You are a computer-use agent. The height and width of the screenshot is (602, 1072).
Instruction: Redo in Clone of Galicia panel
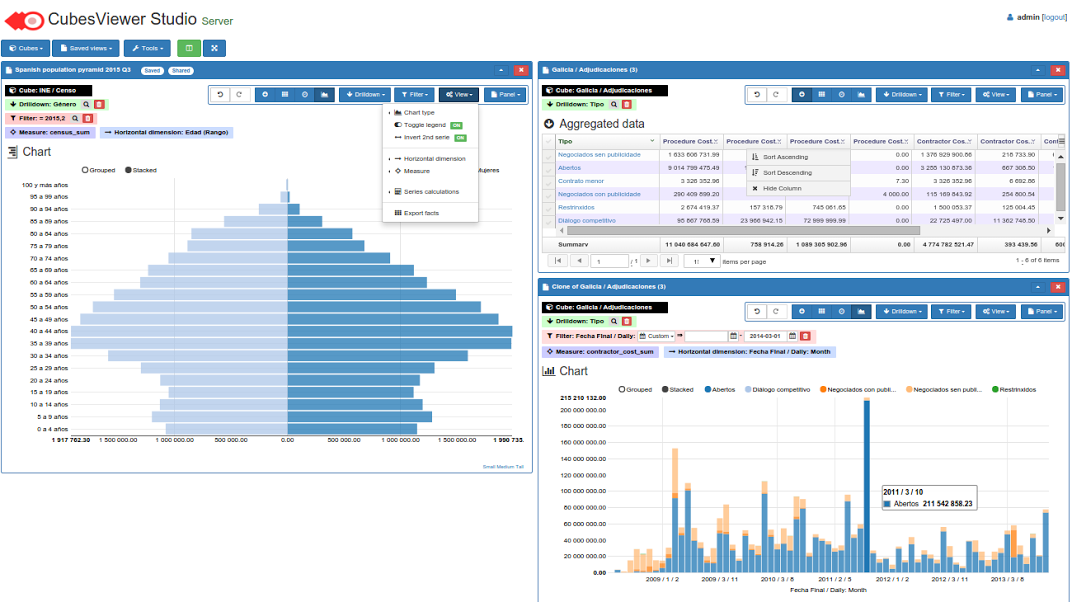[x=776, y=312]
